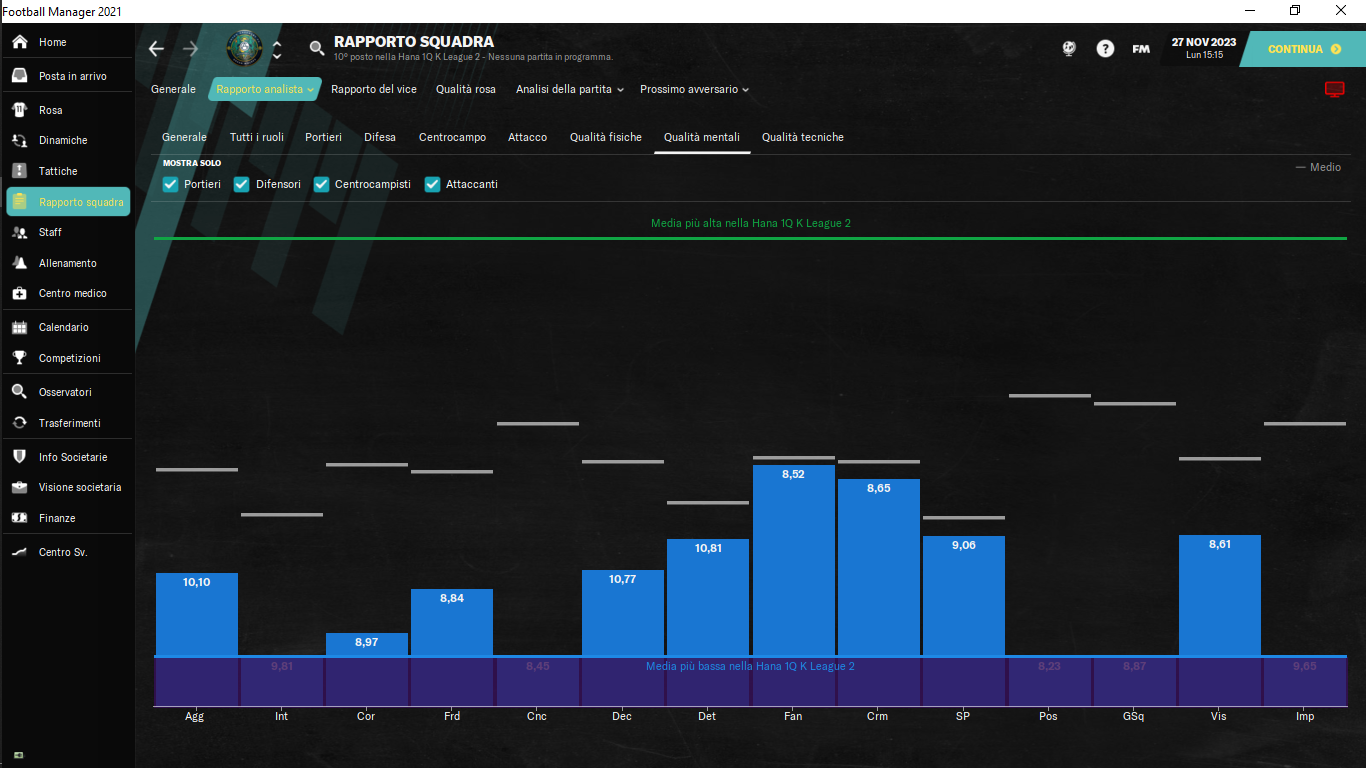Click the Crm bar showing 8,65

click(879, 568)
